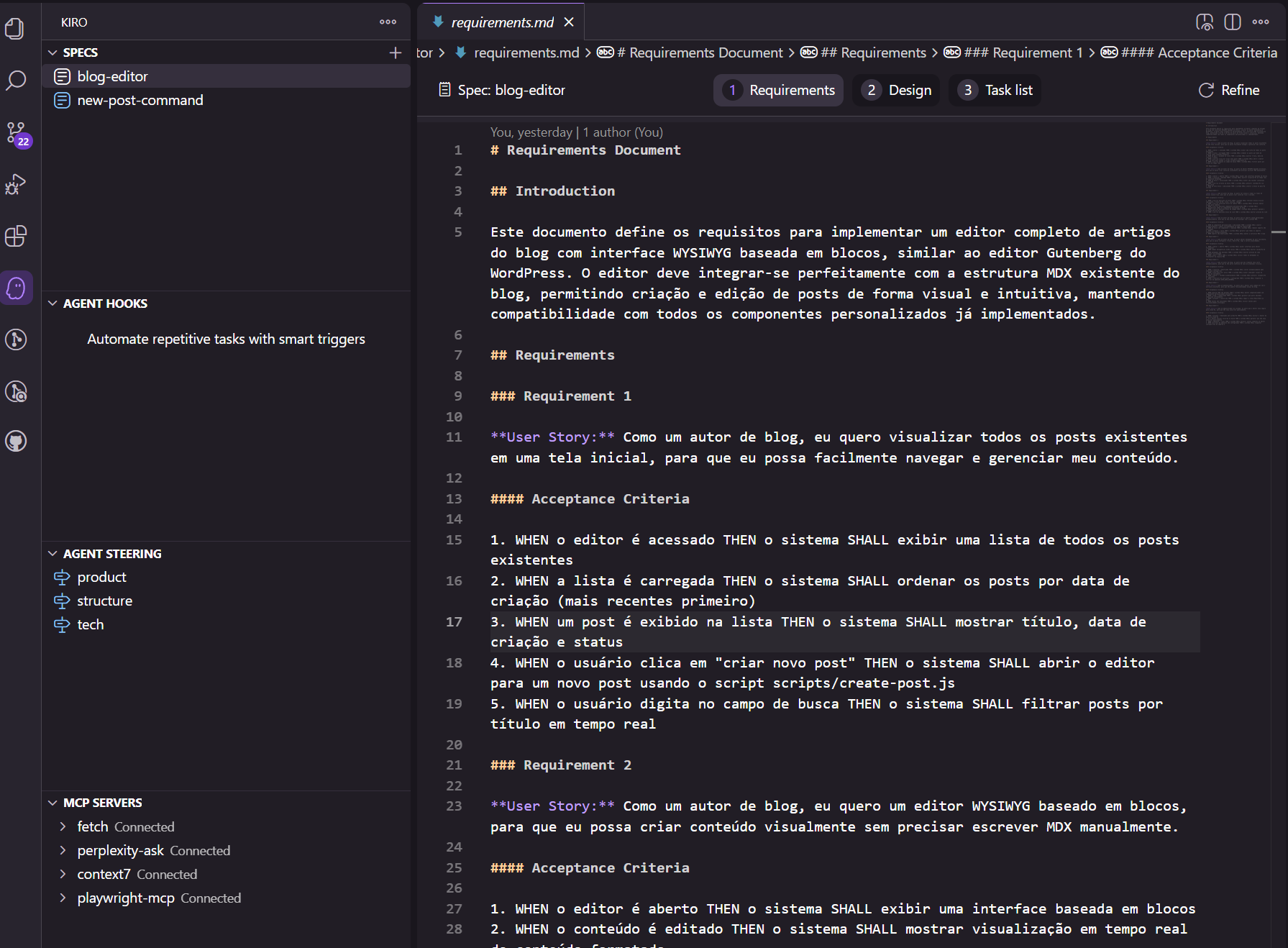The width and height of the screenshot is (1288, 948).
Task: Open editor more actions menu
Action: pos(1261,22)
